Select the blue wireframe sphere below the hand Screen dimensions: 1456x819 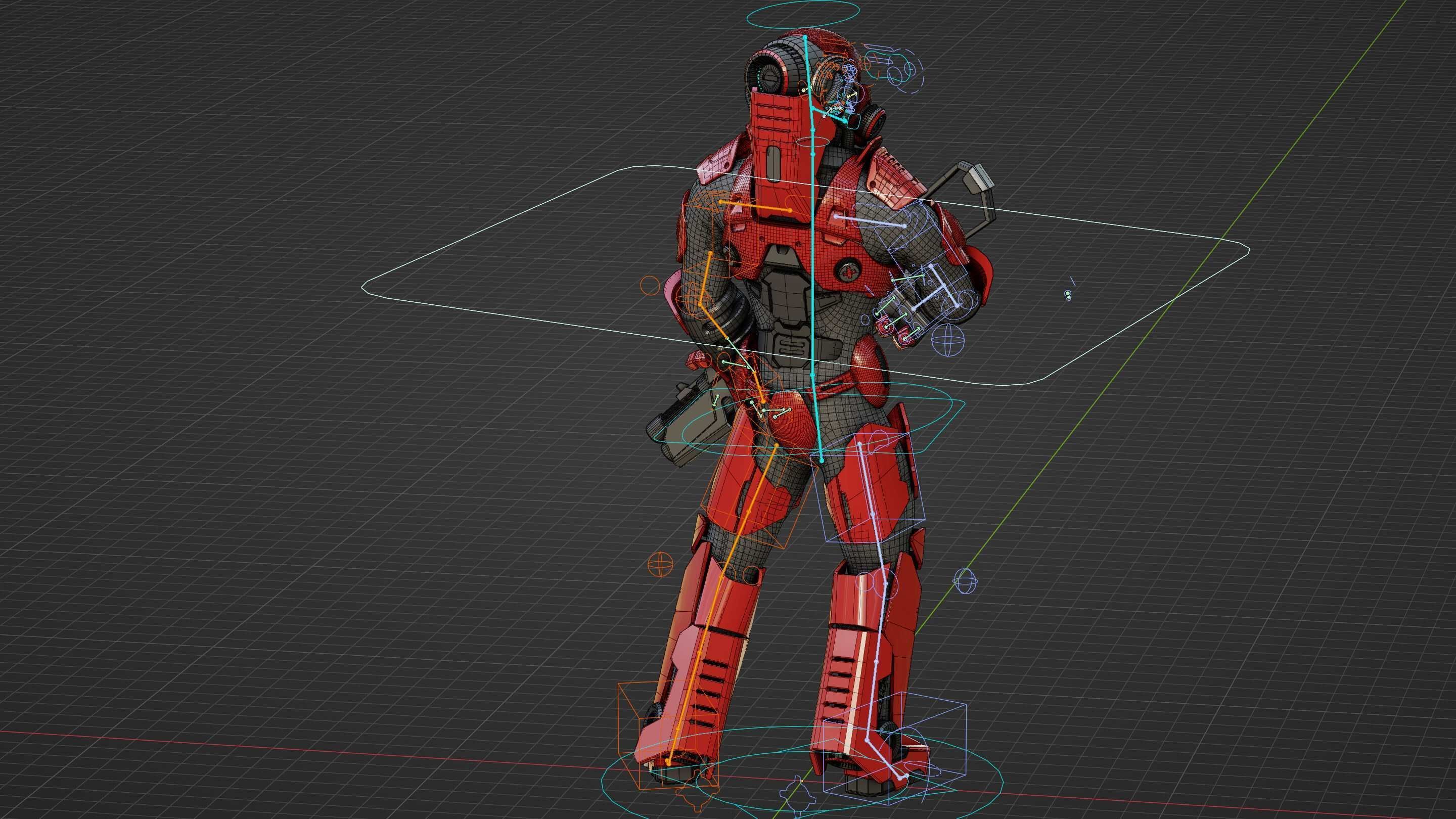[x=947, y=340]
